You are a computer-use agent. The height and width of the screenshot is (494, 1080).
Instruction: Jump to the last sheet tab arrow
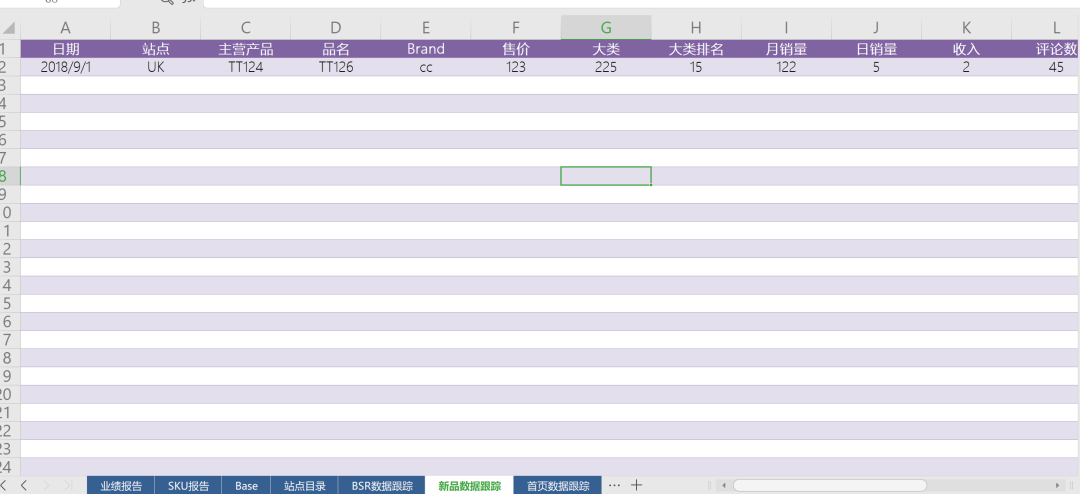tap(68, 485)
